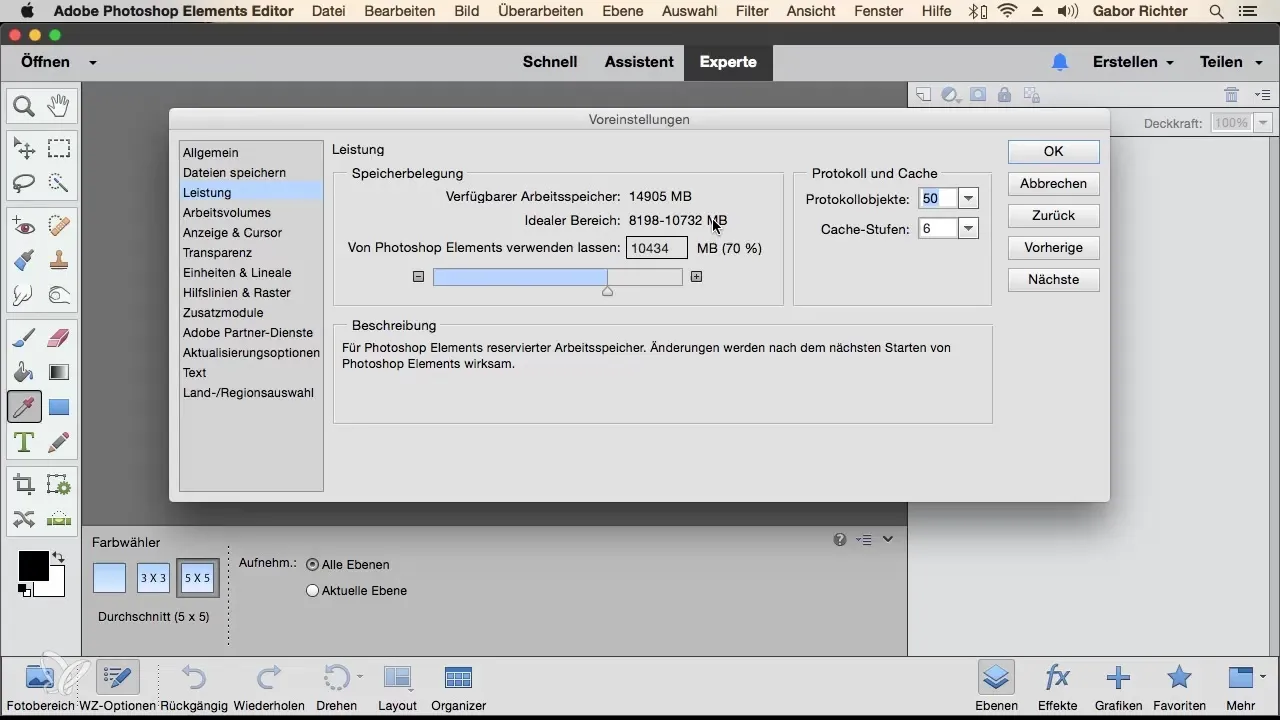
Task: Click the Smart Brush tool
Action: [x=24, y=261]
